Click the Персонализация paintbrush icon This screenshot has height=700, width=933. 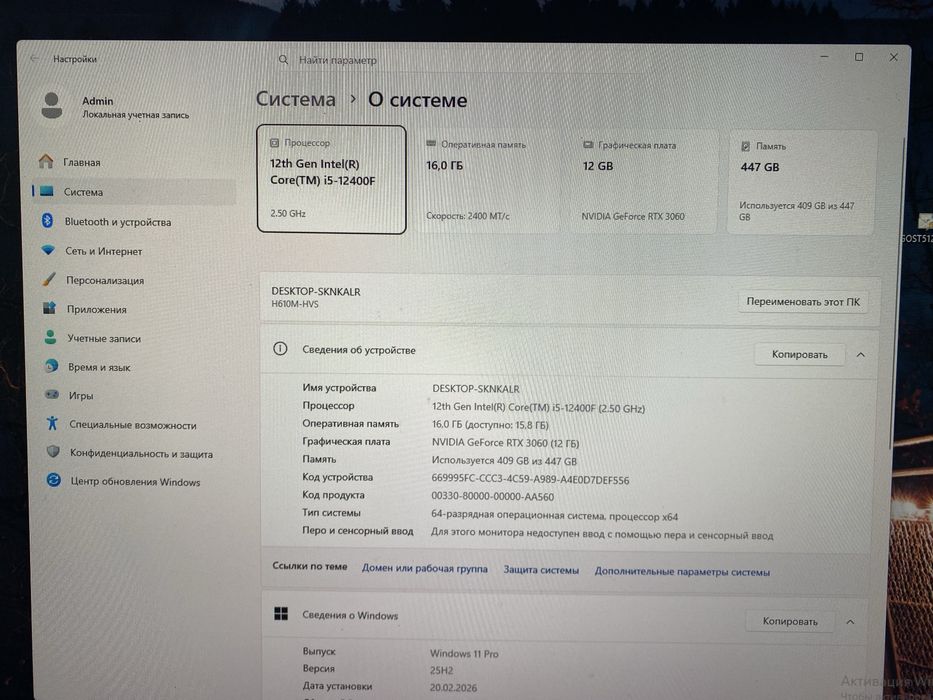tap(49, 279)
